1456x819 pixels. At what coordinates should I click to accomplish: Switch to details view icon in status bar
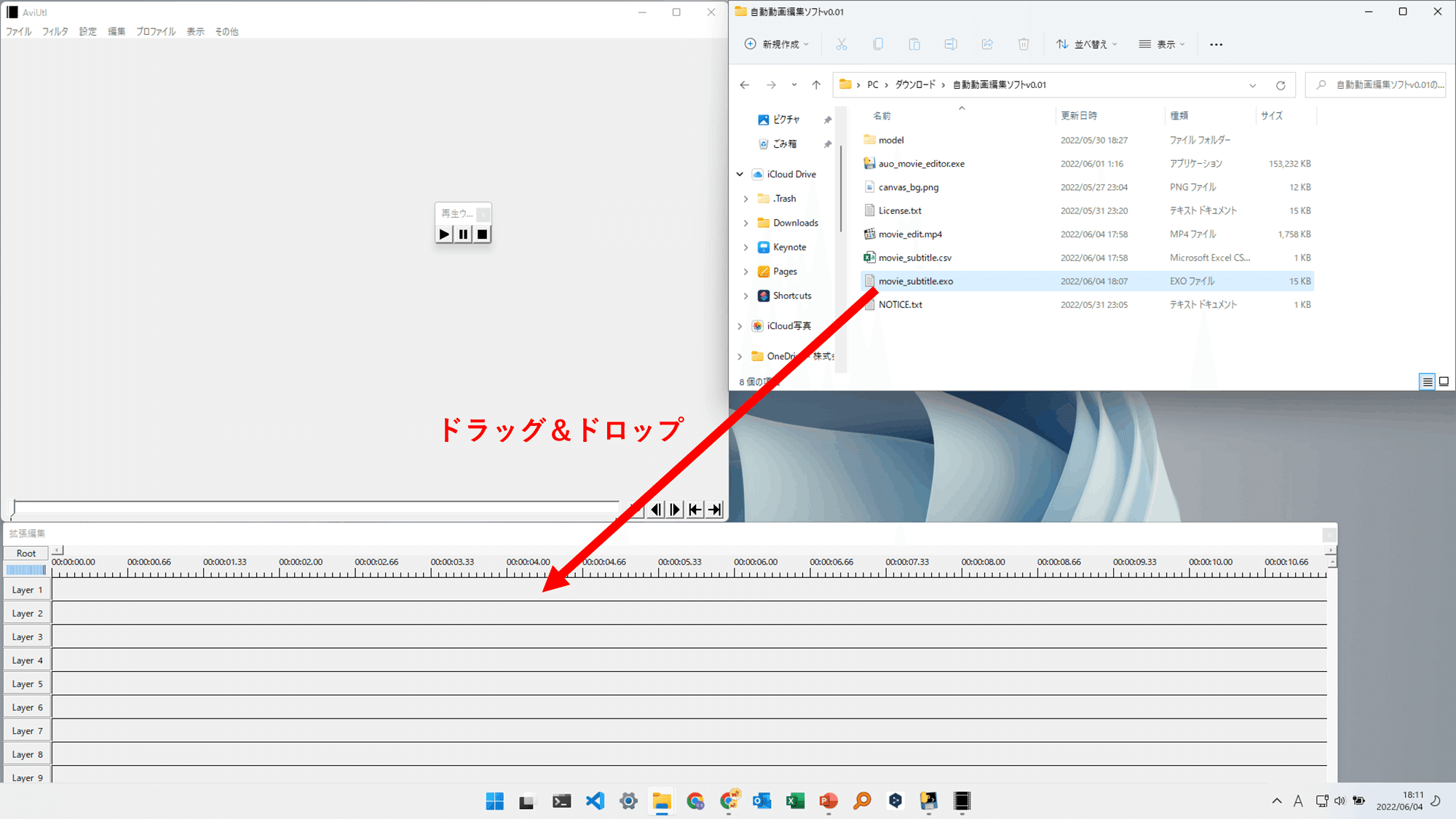pos(1427,381)
